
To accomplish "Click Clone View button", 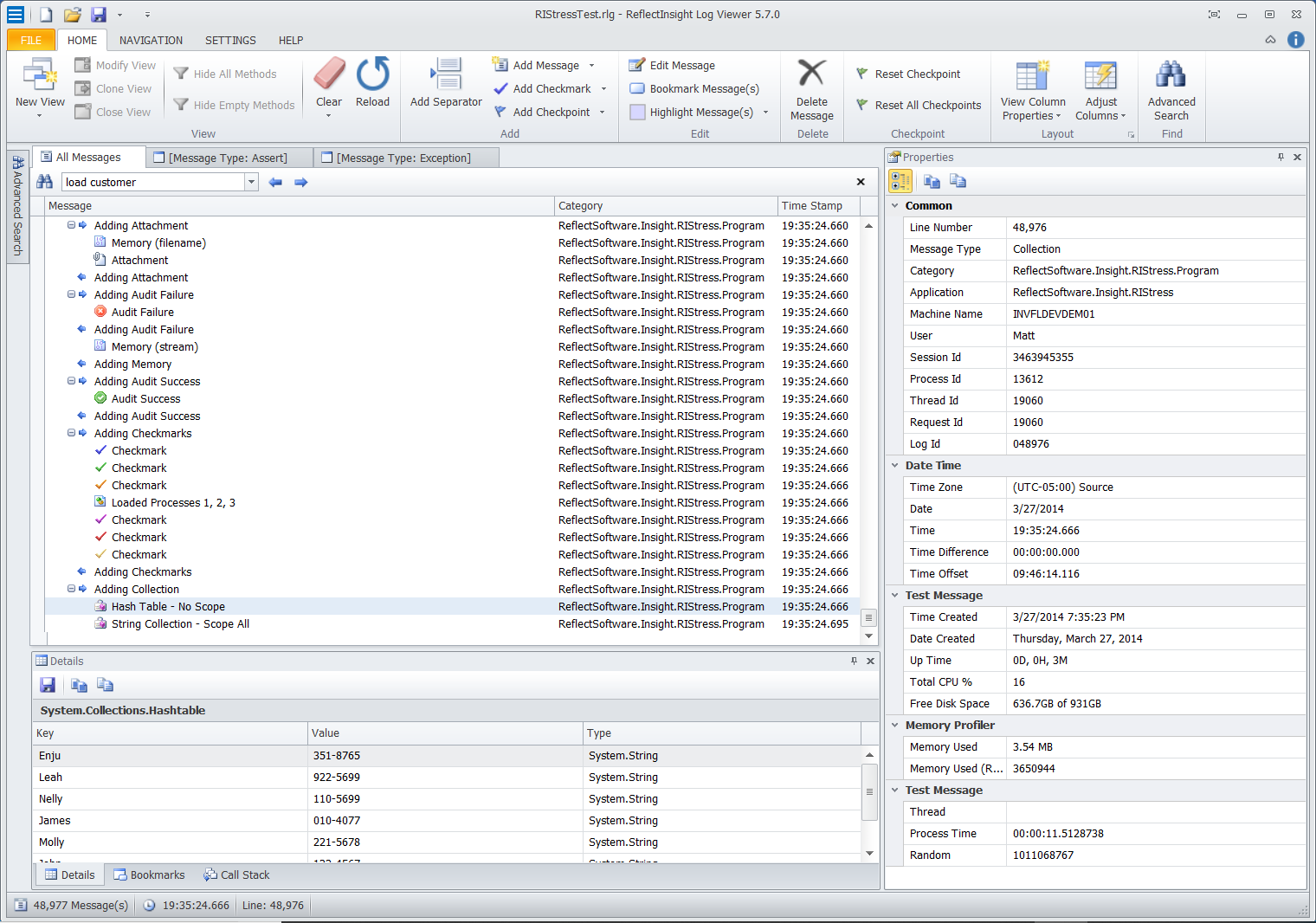I will point(113,88).
